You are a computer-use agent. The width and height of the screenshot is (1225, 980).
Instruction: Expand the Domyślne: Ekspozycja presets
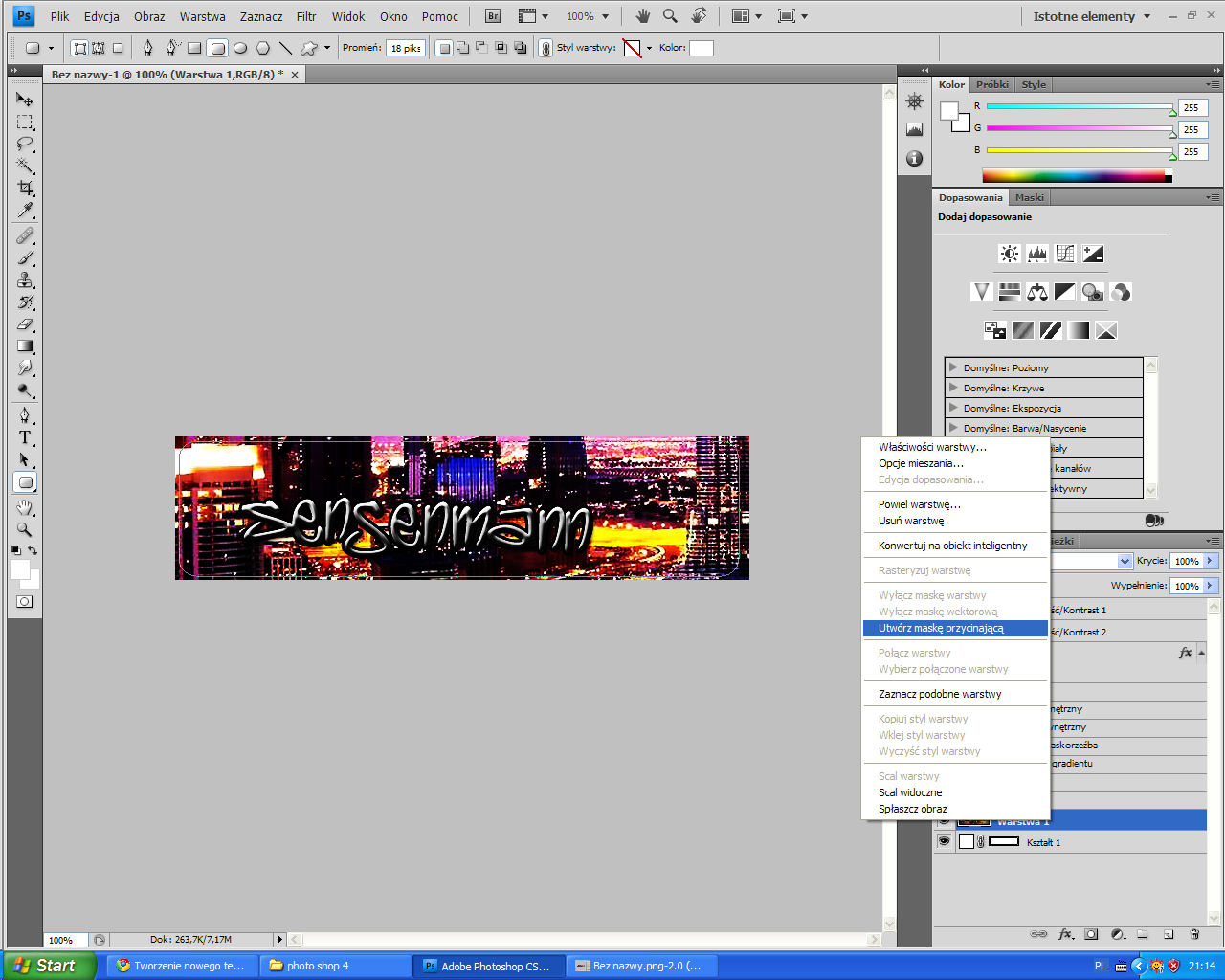coord(953,408)
